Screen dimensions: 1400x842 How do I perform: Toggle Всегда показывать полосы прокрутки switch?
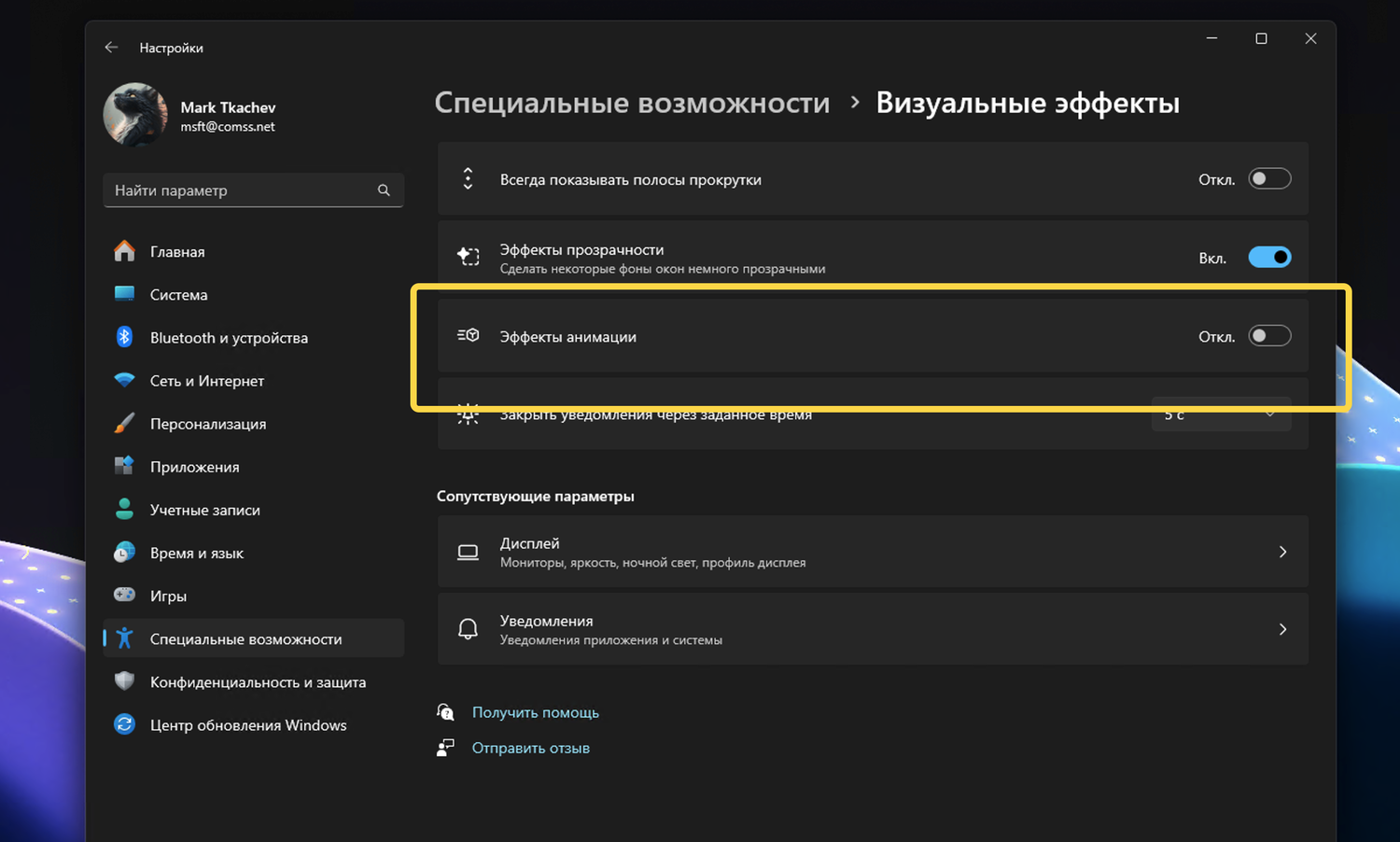1269,178
